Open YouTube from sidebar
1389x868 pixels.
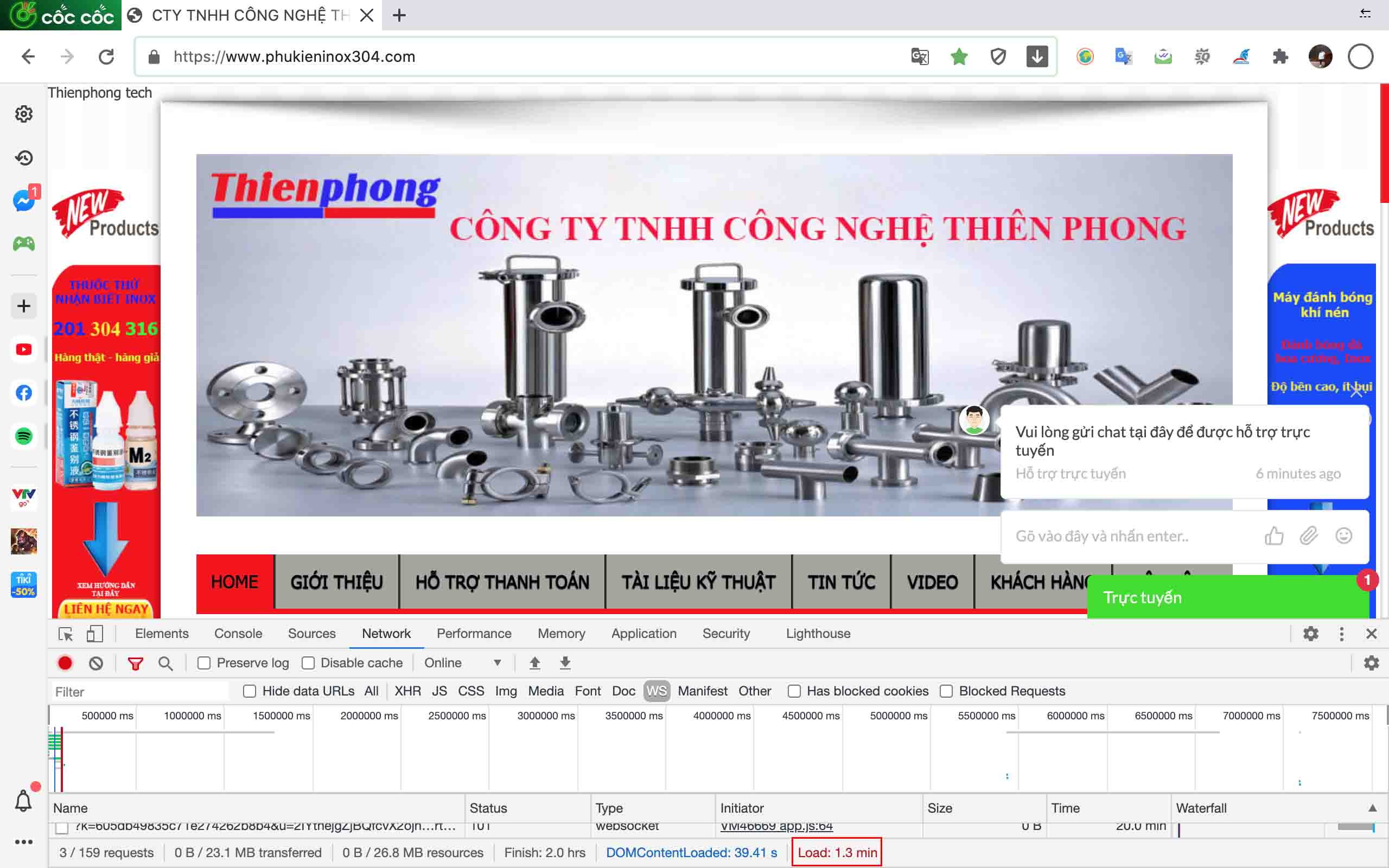pyautogui.click(x=23, y=349)
